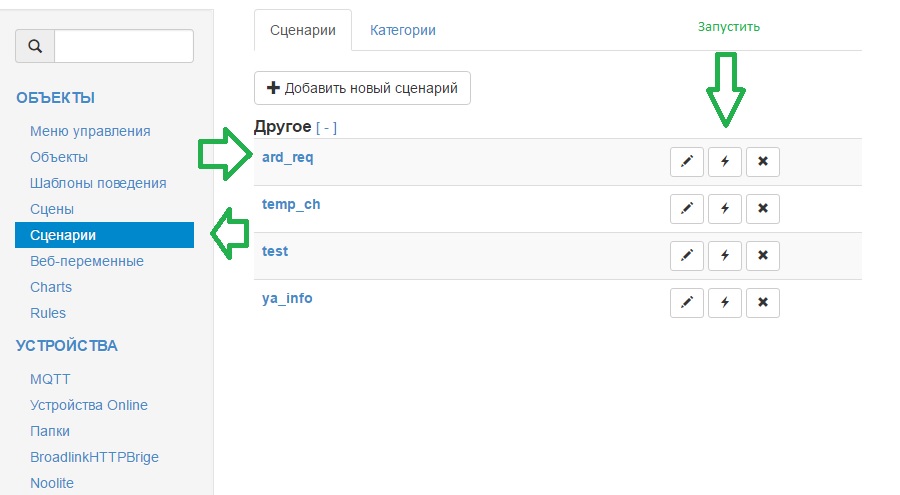Select the Сценарии tab

[x=303, y=30]
